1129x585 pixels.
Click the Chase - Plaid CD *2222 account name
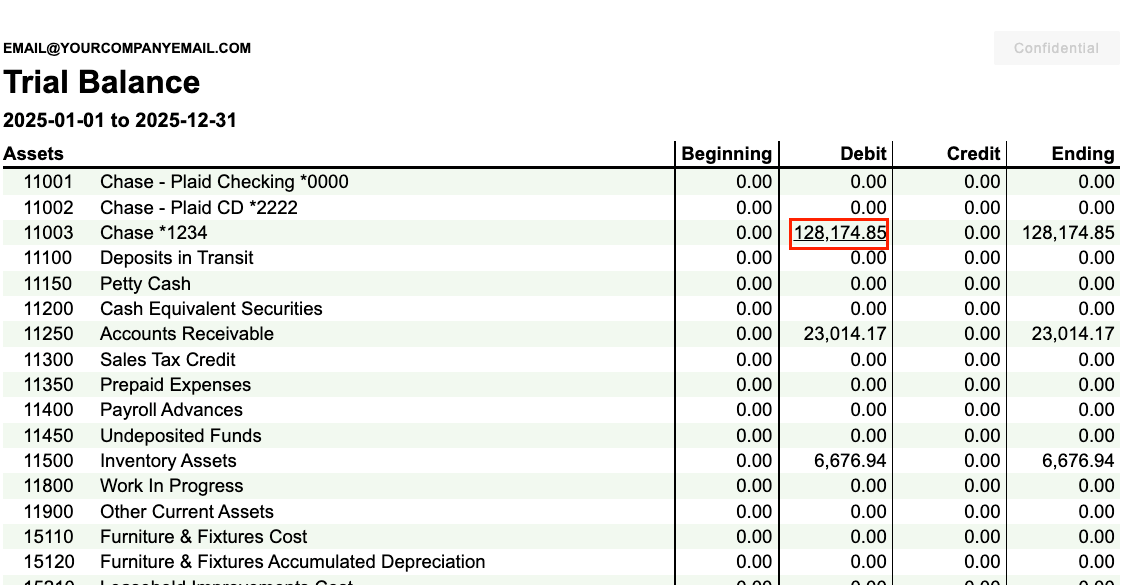click(198, 208)
